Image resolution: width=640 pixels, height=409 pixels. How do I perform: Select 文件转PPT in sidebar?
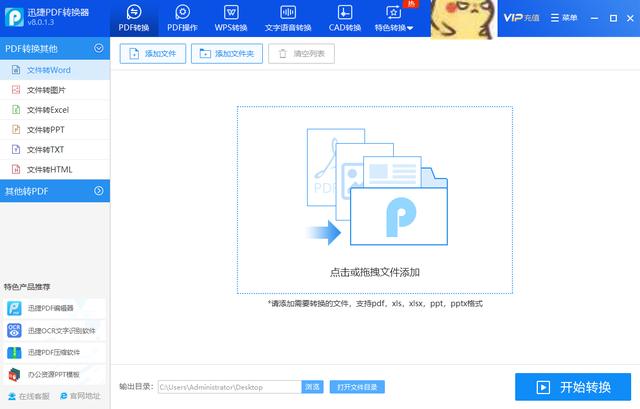(55, 130)
